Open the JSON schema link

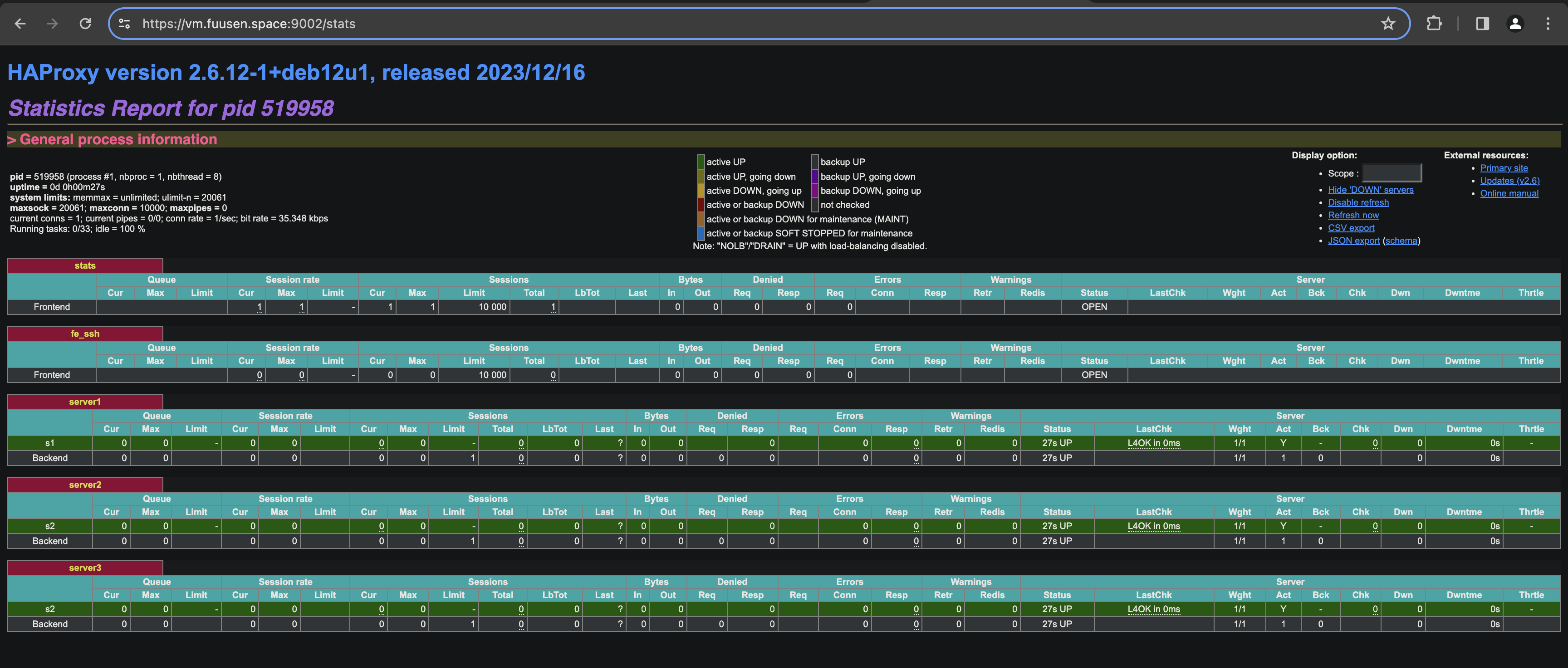point(1401,241)
